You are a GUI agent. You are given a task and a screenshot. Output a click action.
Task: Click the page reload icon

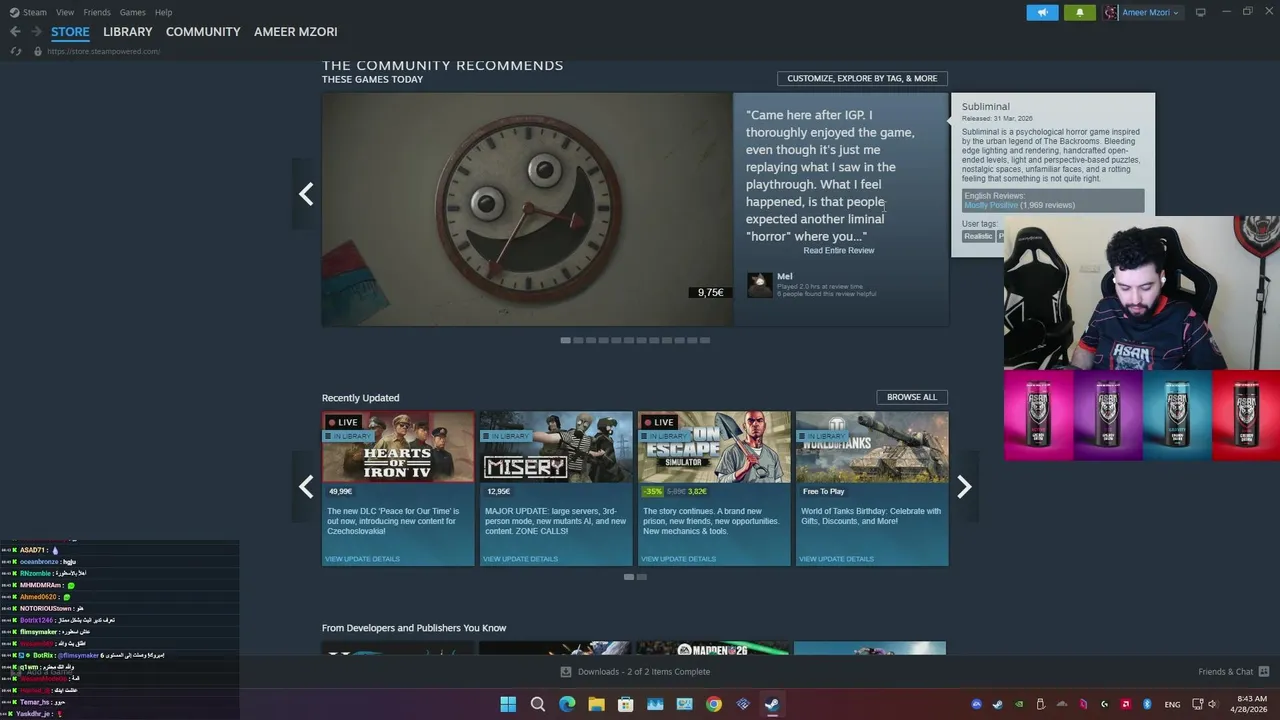click(16, 51)
